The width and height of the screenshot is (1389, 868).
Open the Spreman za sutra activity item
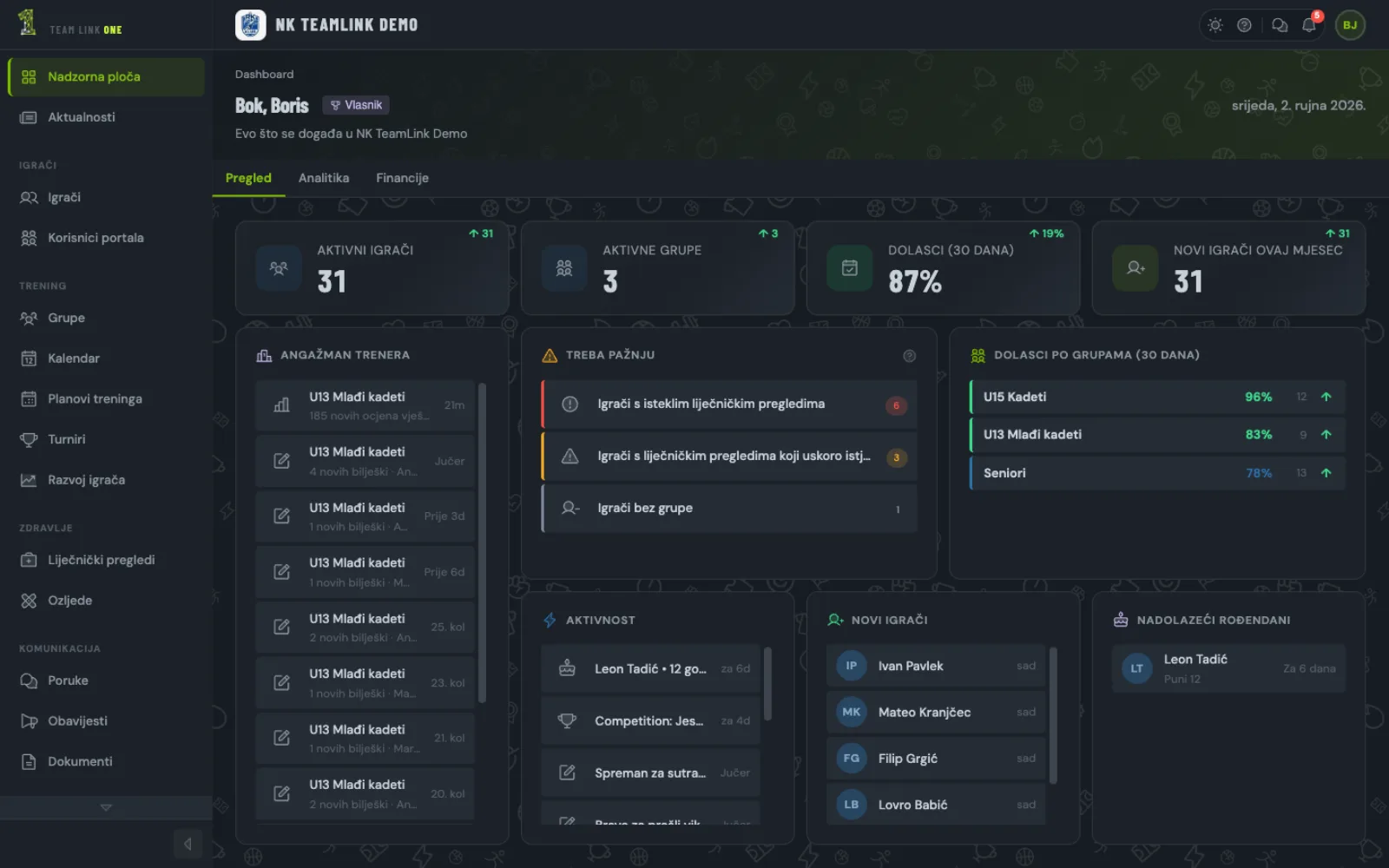click(x=651, y=773)
